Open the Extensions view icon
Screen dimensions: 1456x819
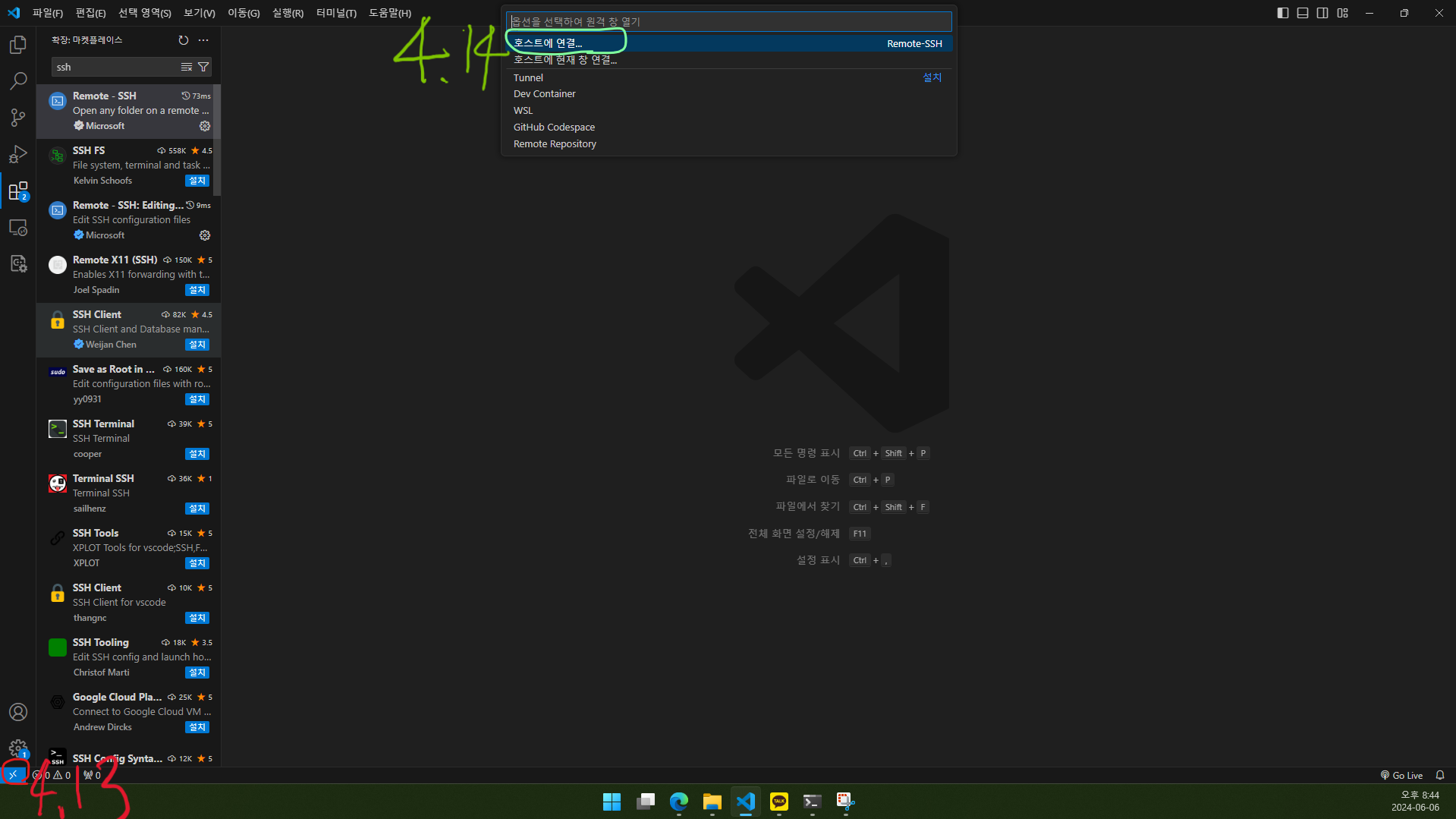(18, 191)
